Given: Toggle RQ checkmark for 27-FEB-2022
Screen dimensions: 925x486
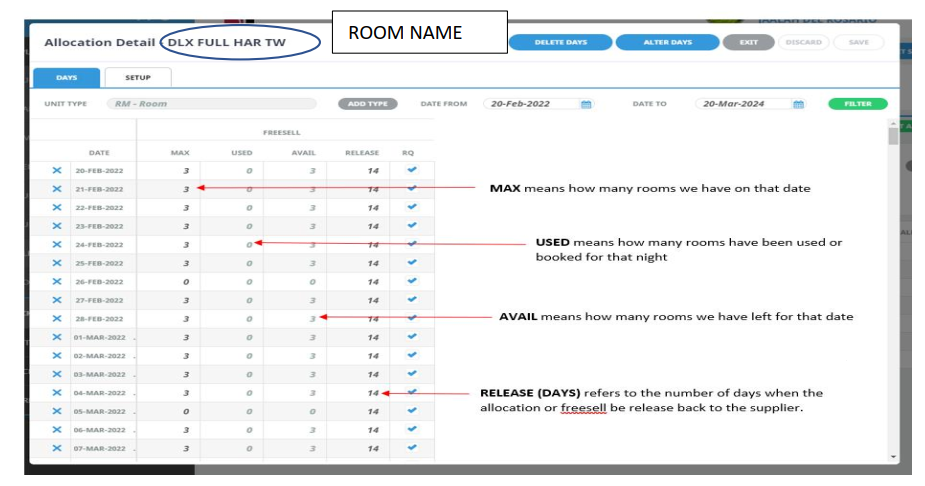Looking at the screenshot, I should (x=412, y=300).
